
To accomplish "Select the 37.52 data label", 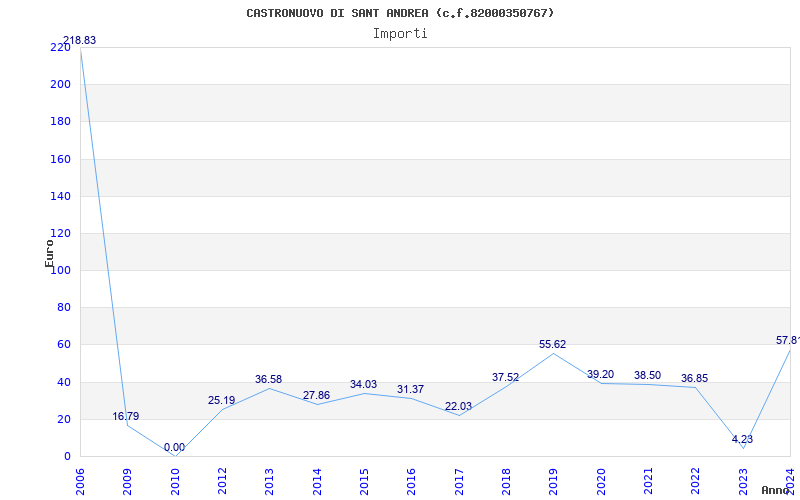I will click(x=506, y=377).
